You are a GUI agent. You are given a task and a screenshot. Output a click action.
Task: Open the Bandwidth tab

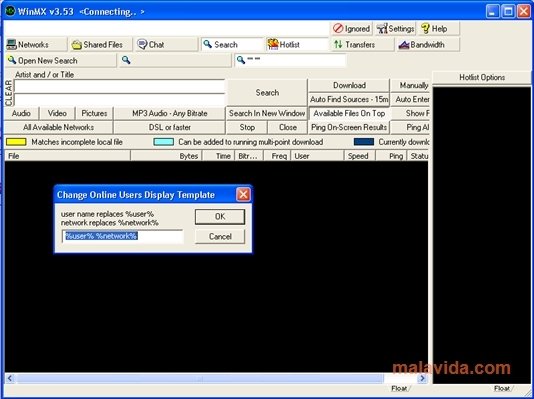click(428, 45)
